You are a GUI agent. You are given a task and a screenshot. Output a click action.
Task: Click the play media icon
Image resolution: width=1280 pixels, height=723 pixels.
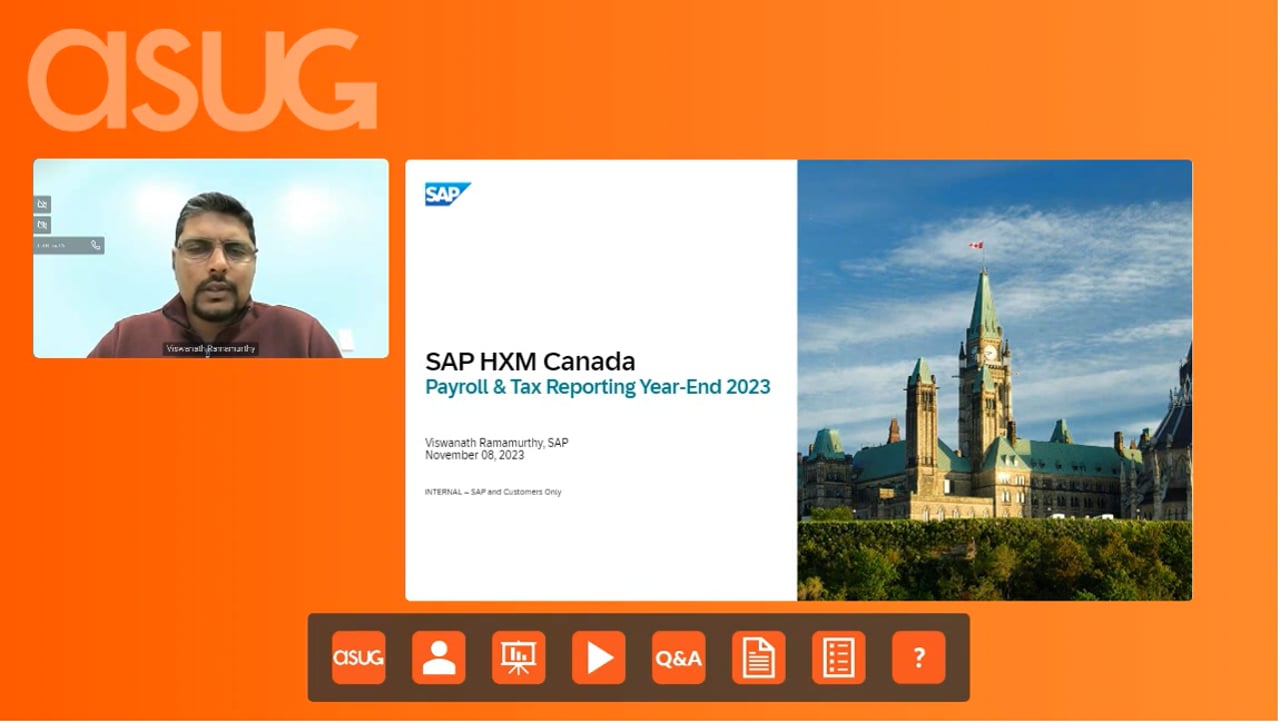coord(598,658)
